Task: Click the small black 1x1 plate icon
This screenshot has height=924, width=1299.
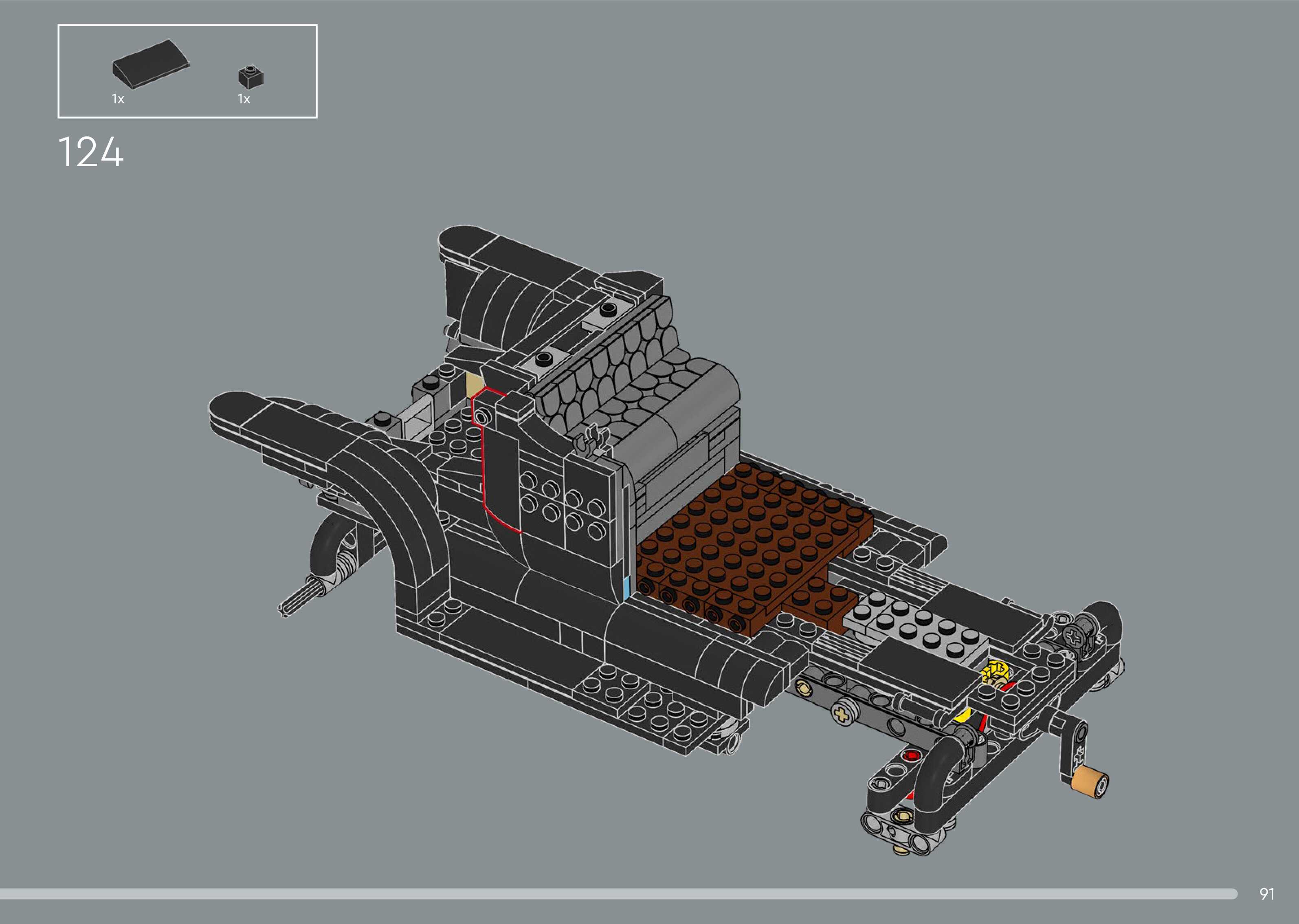Action: tap(250, 76)
